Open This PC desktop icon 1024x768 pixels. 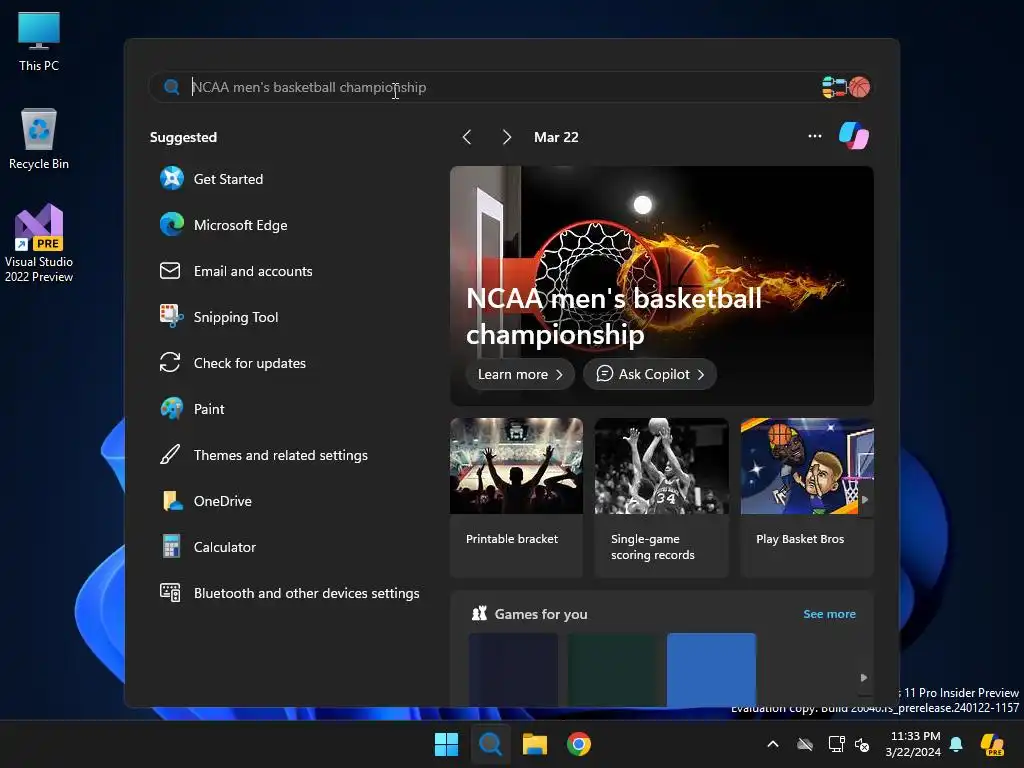coord(39,41)
